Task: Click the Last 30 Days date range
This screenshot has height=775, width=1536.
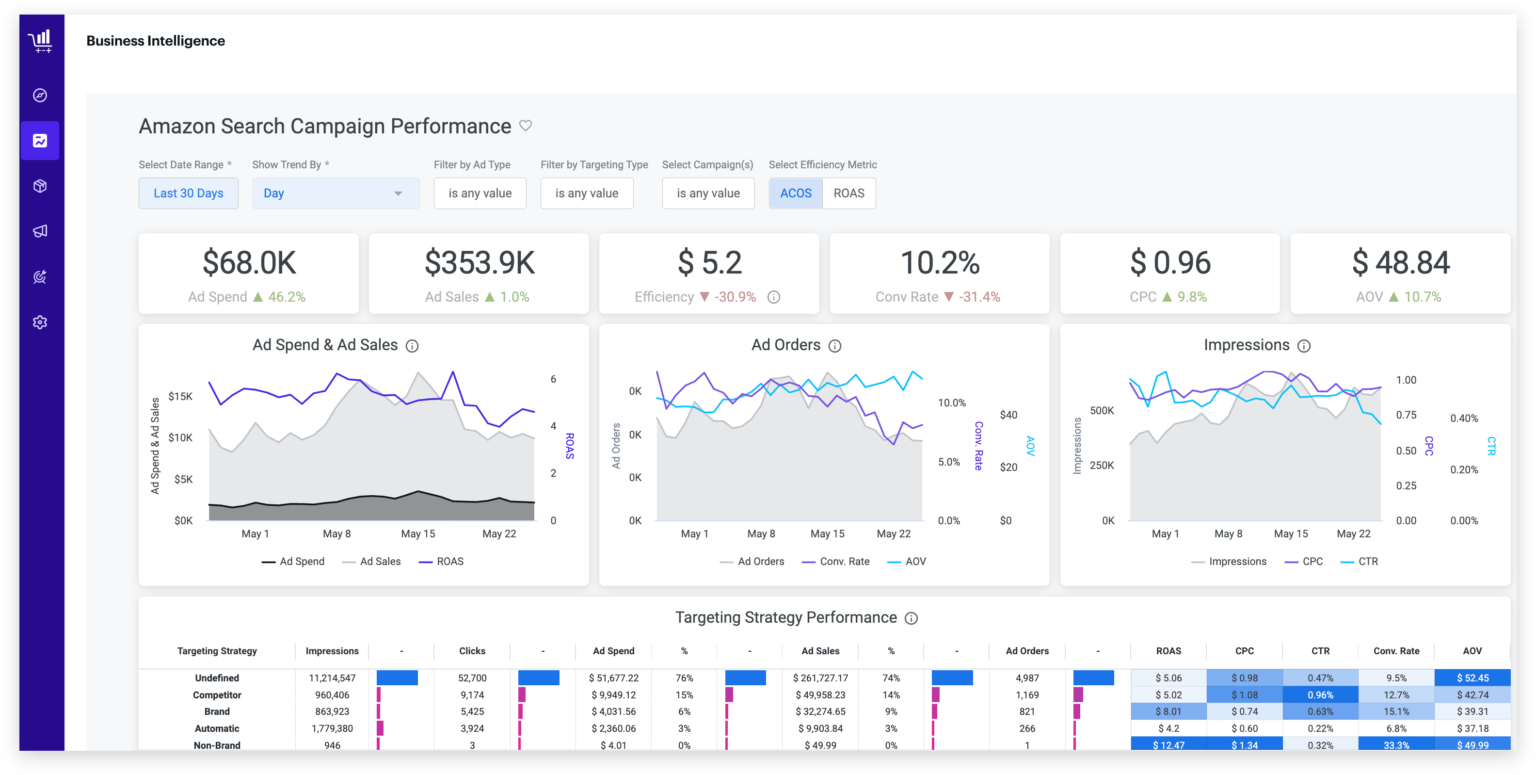Action: coord(188,192)
